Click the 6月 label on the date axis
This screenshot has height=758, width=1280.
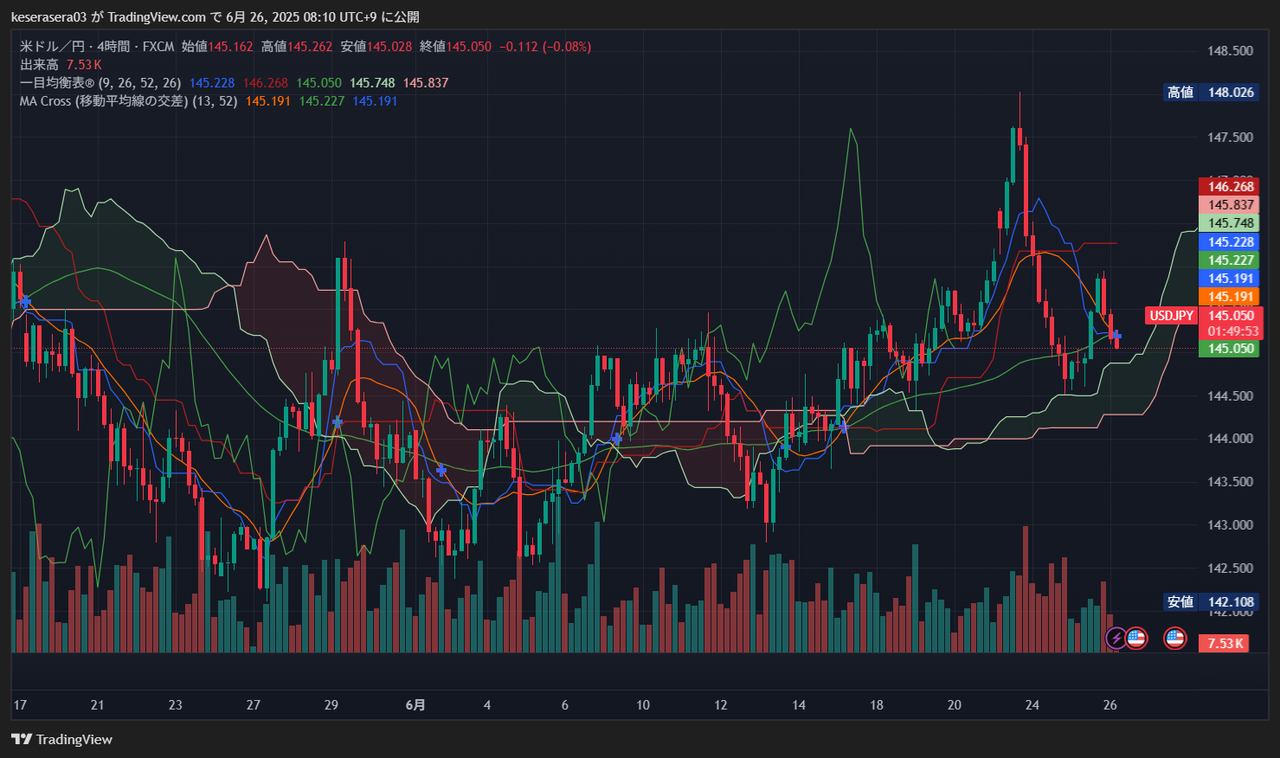coord(416,705)
